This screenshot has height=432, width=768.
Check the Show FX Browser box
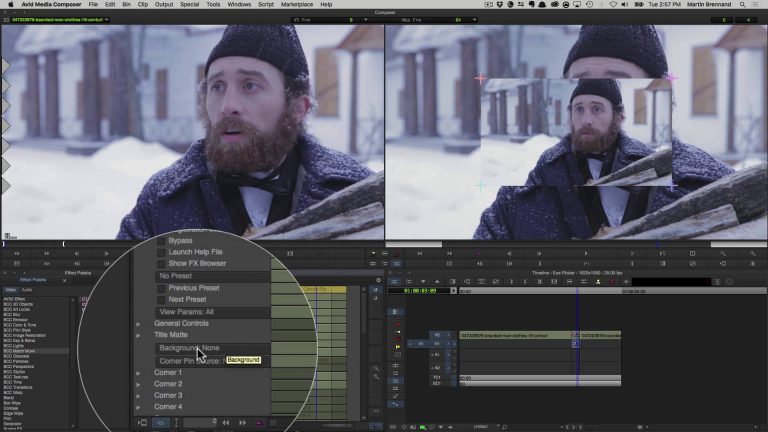161,264
